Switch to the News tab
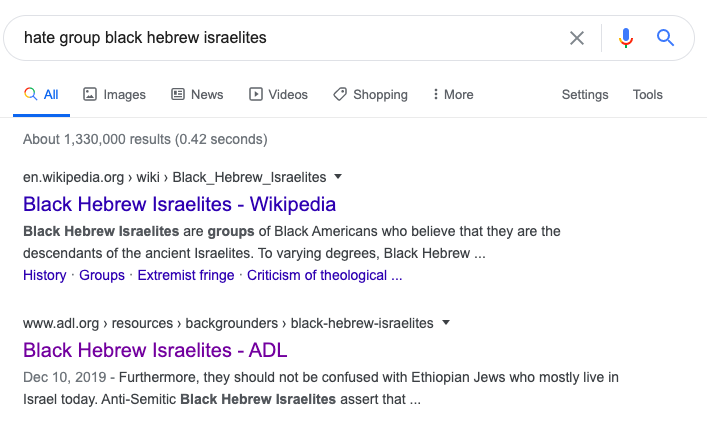This screenshot has height=433, width=707. (197, 95)
